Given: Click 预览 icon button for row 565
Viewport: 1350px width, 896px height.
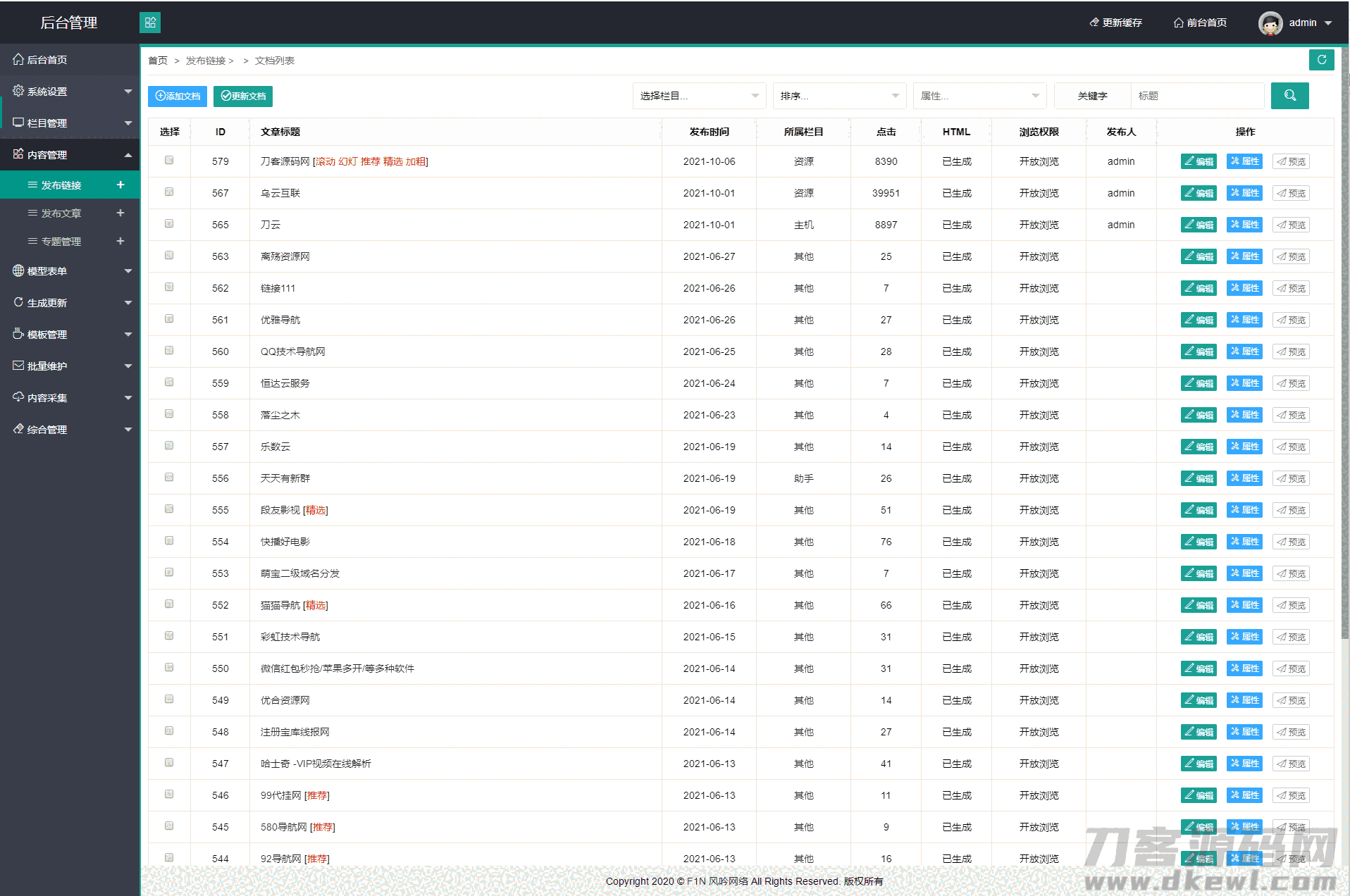Looking at the screenshot, I should coord(1291,225).
